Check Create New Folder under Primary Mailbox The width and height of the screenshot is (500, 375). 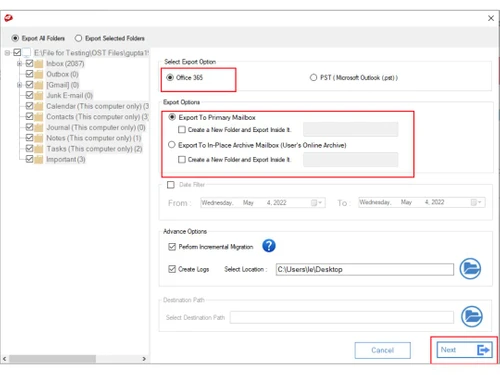182,129
